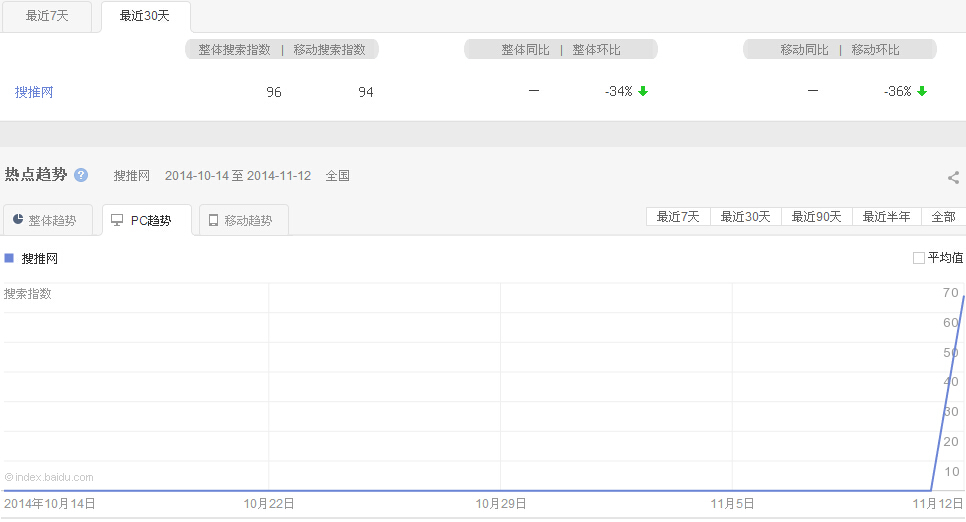Click the share icon at right of 热点趋势
966x522 pixels.
(953, 178)
